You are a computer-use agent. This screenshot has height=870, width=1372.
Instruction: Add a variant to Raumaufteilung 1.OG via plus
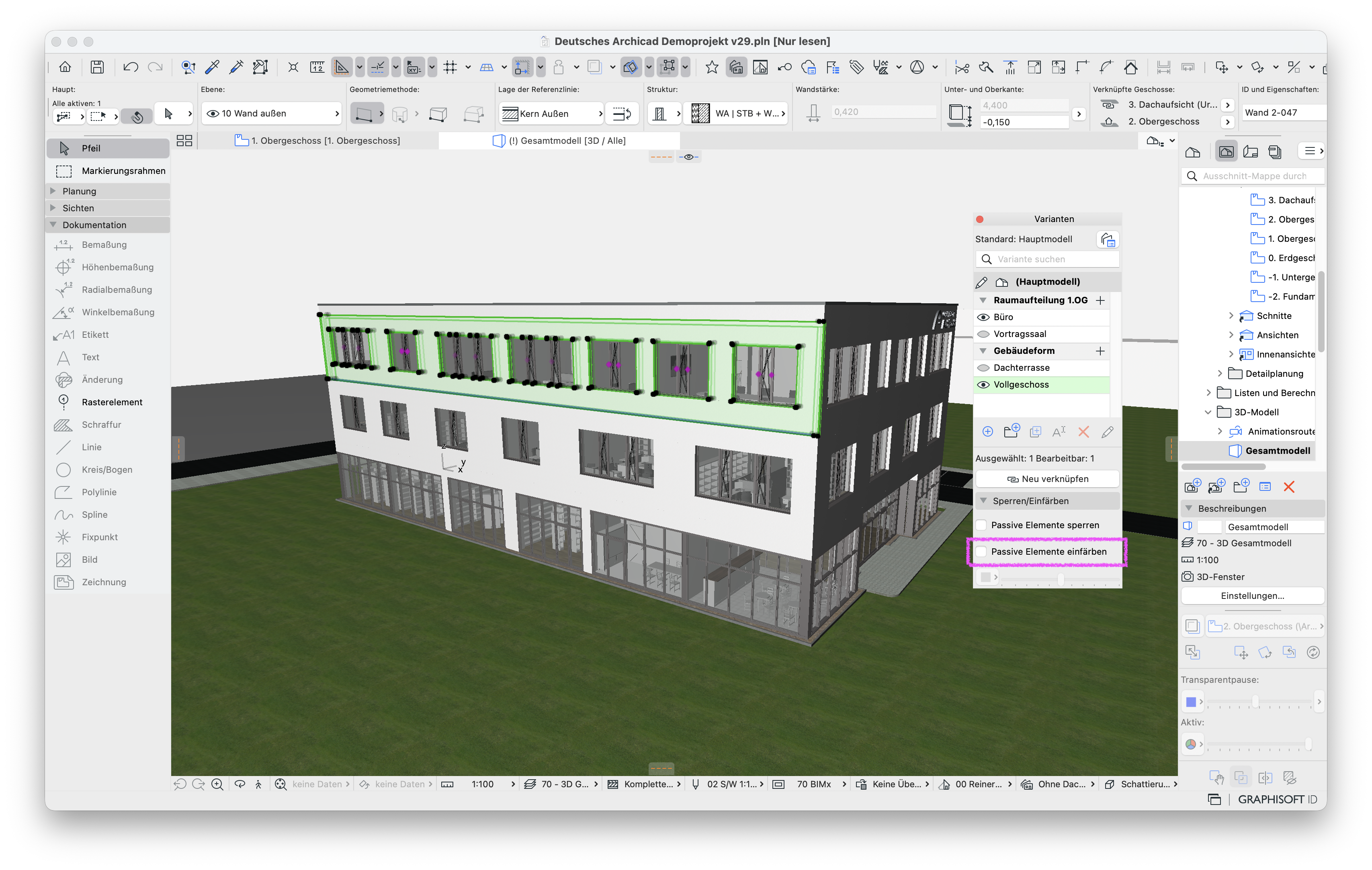click(x=1100, y=300)
